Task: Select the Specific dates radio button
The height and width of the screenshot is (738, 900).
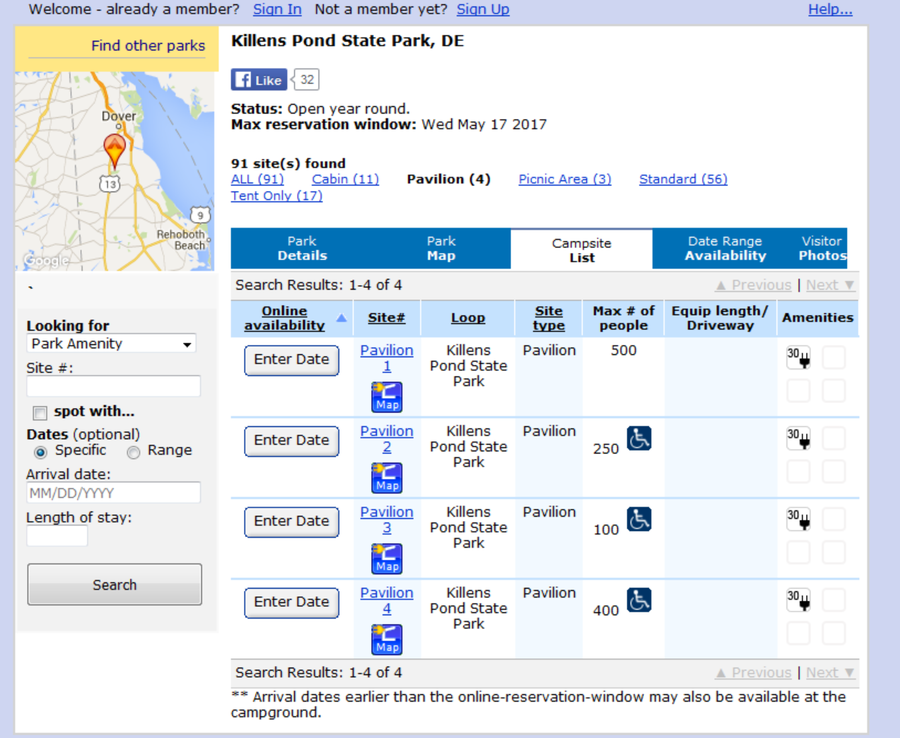Action: [x=40, y=452]
